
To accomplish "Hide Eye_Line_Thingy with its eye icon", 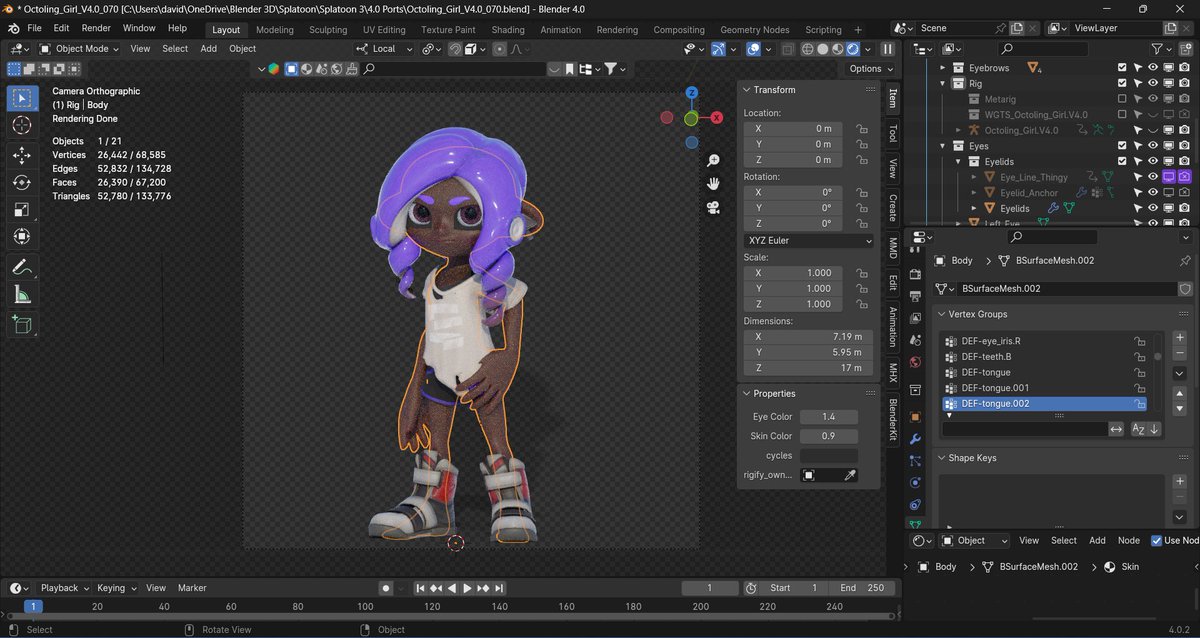I will point(1153,177).
